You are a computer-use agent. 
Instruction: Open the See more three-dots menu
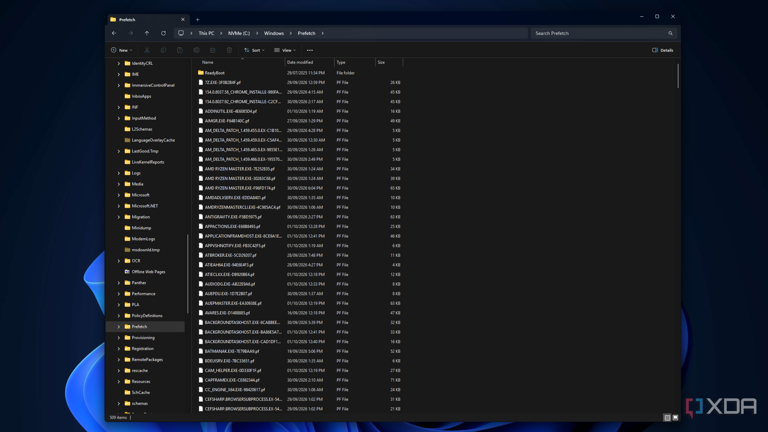pyautogui.click(x=310, y=50)
